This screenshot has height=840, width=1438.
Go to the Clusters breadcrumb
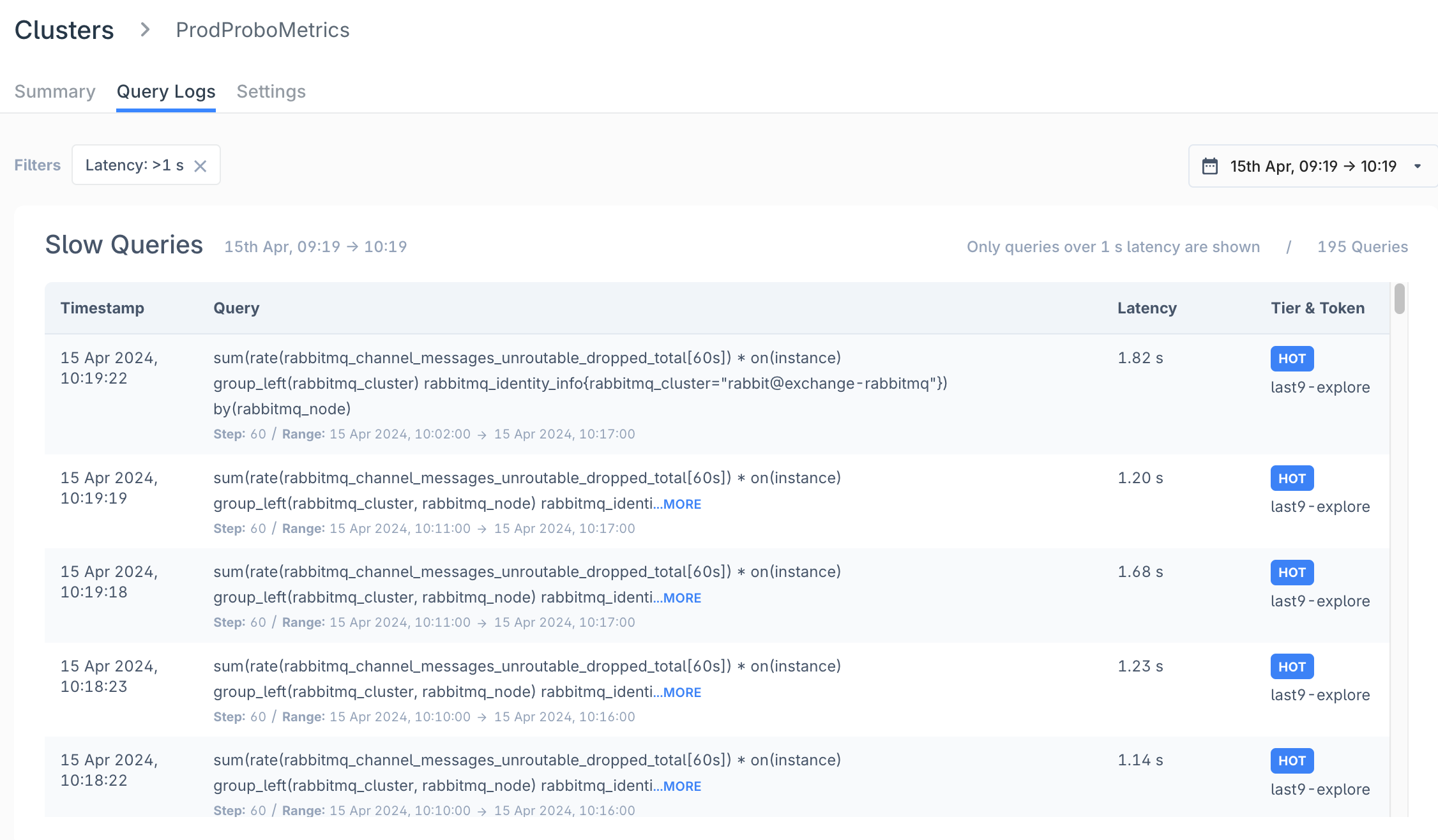(x=64, y=30)
